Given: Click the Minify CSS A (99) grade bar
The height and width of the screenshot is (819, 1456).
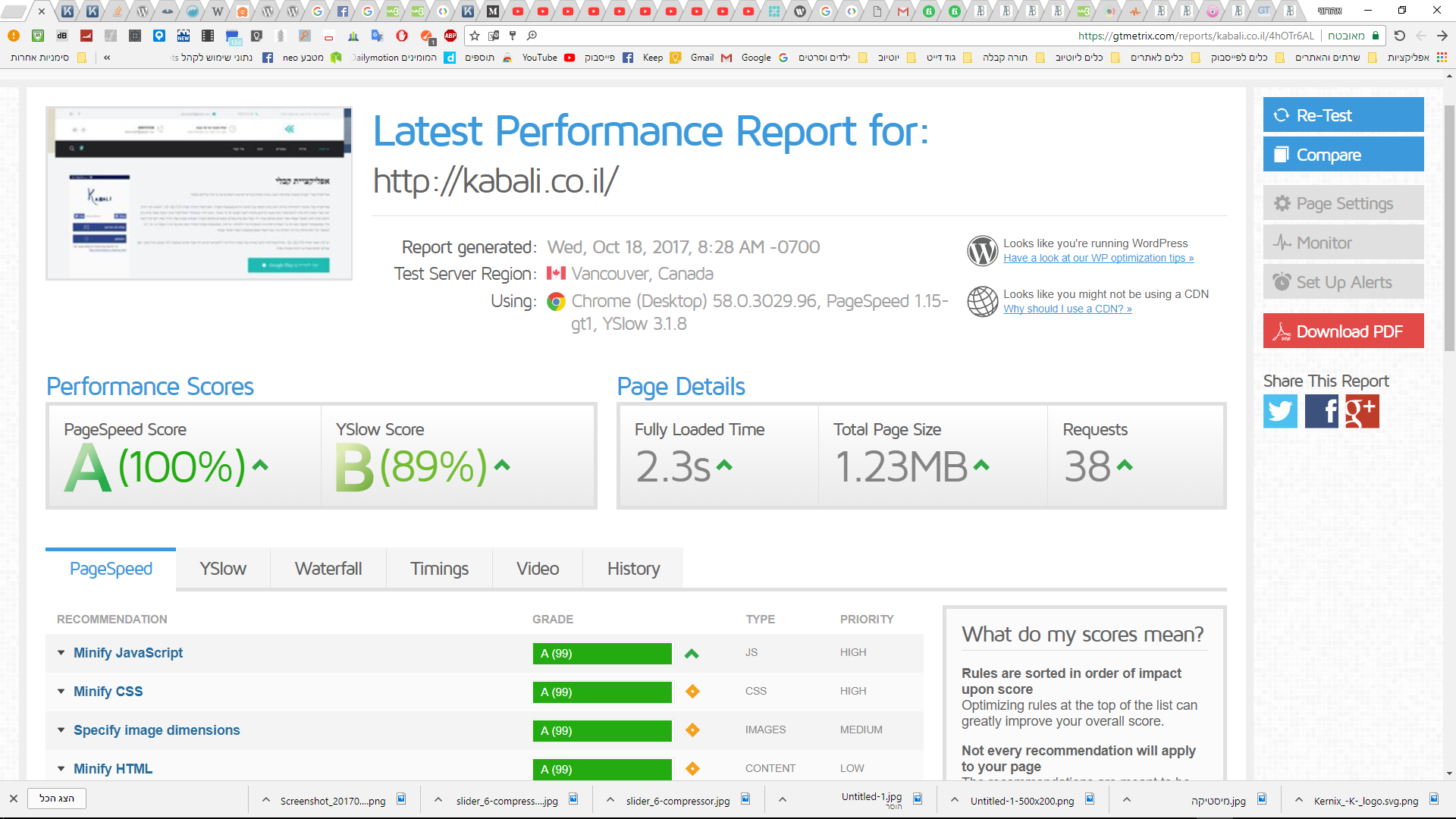Looking at the screenshot, I should point(602,692).
